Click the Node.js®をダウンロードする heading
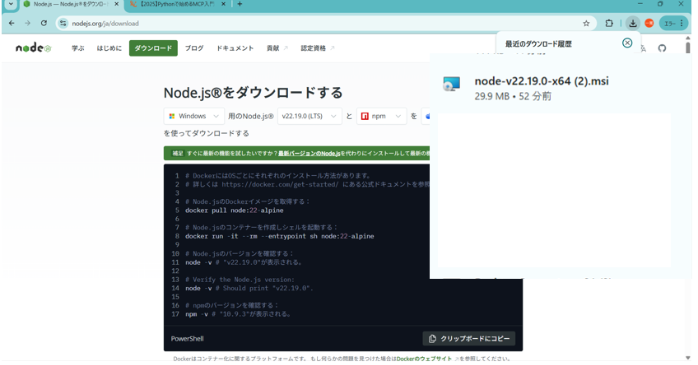The width and height of the screenshot is (698, 365). (x=253, y=93)
